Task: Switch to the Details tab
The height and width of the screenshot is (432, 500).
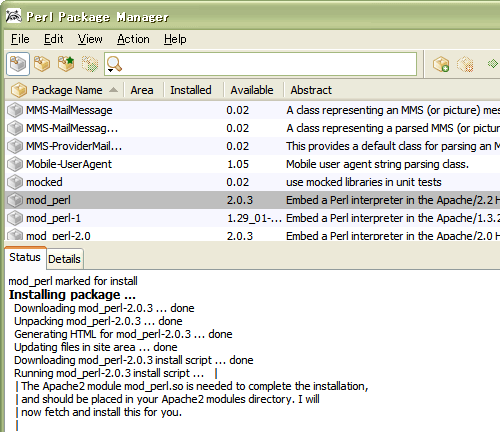Action: click(x=64, y=259)
